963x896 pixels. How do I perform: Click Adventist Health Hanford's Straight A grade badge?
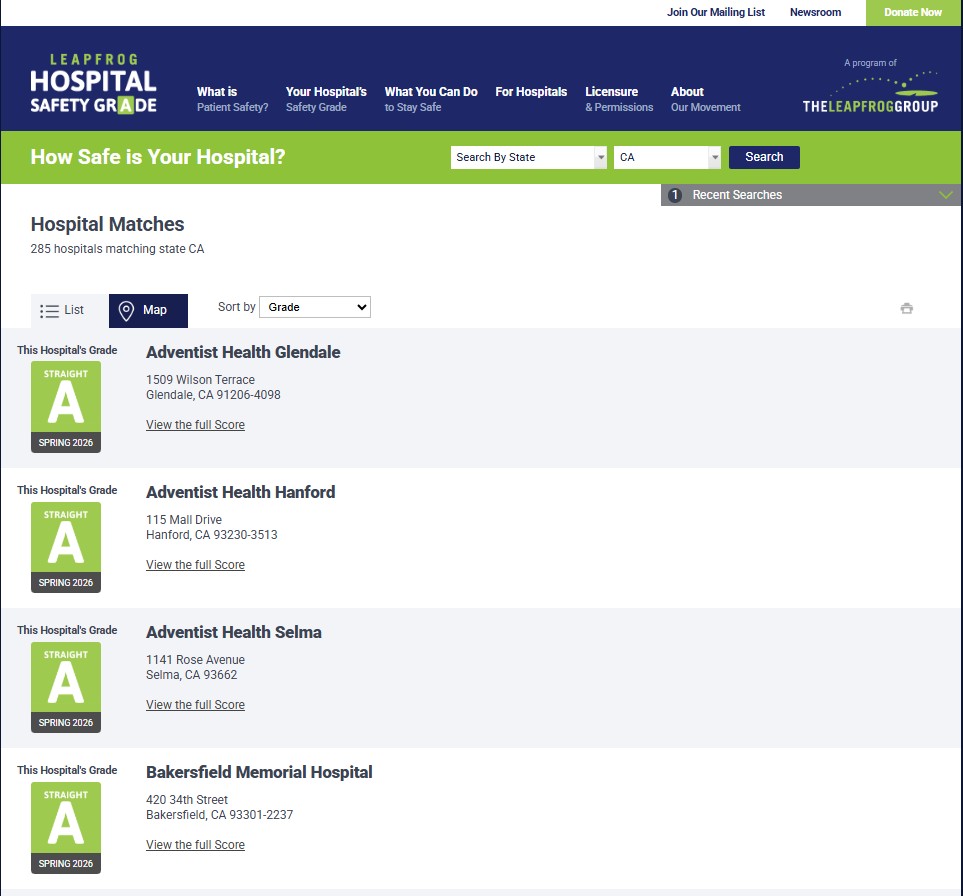(x=66, y=547)
